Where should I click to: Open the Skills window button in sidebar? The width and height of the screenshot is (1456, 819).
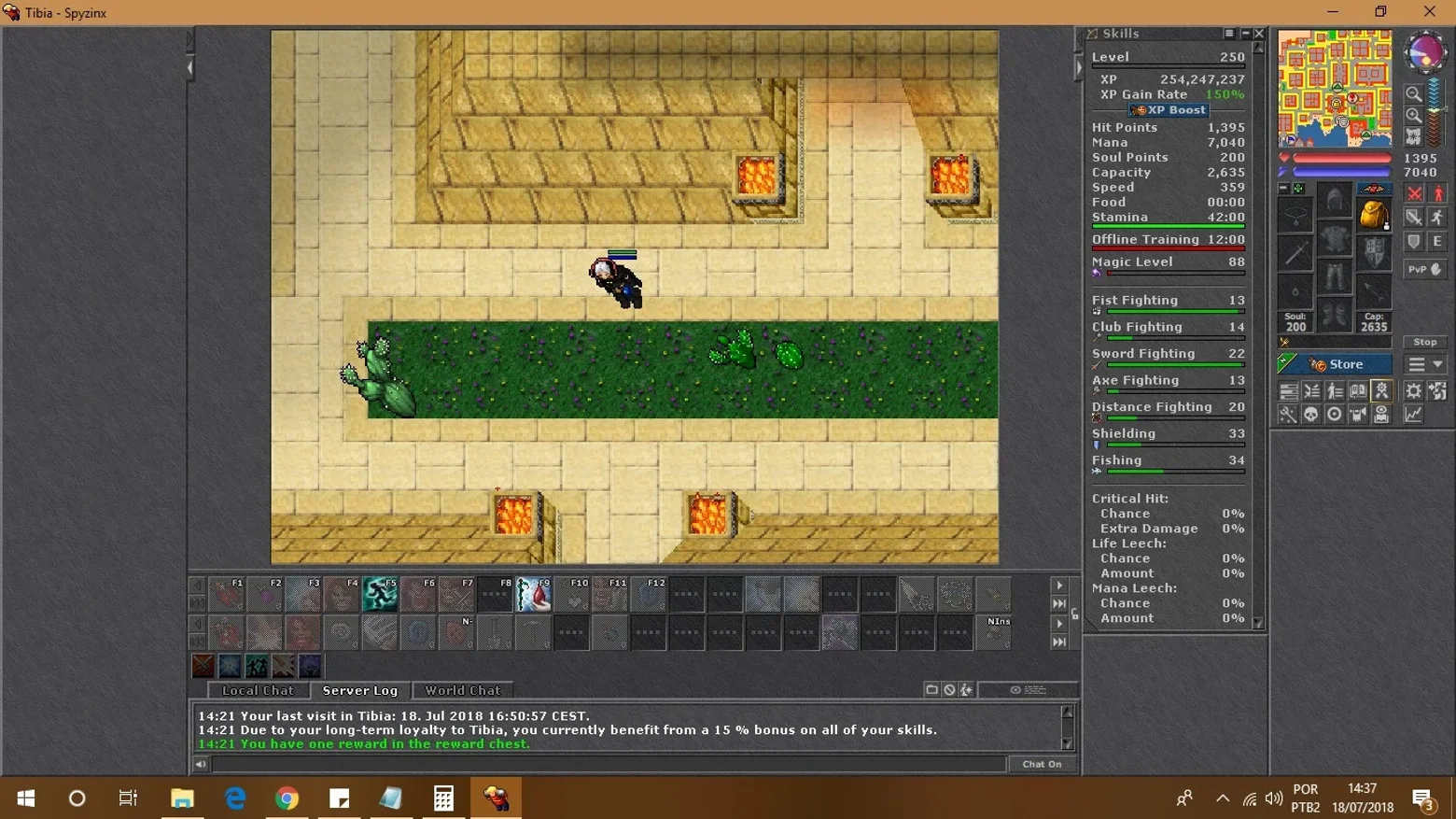[1288, 391]
